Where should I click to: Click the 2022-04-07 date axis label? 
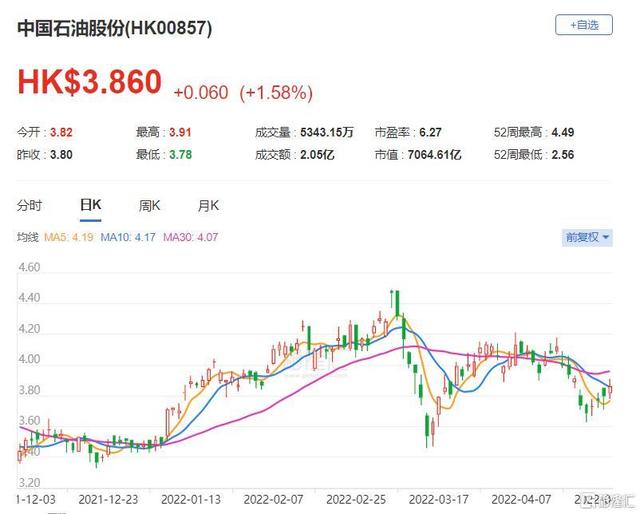[x=521, y=500]
